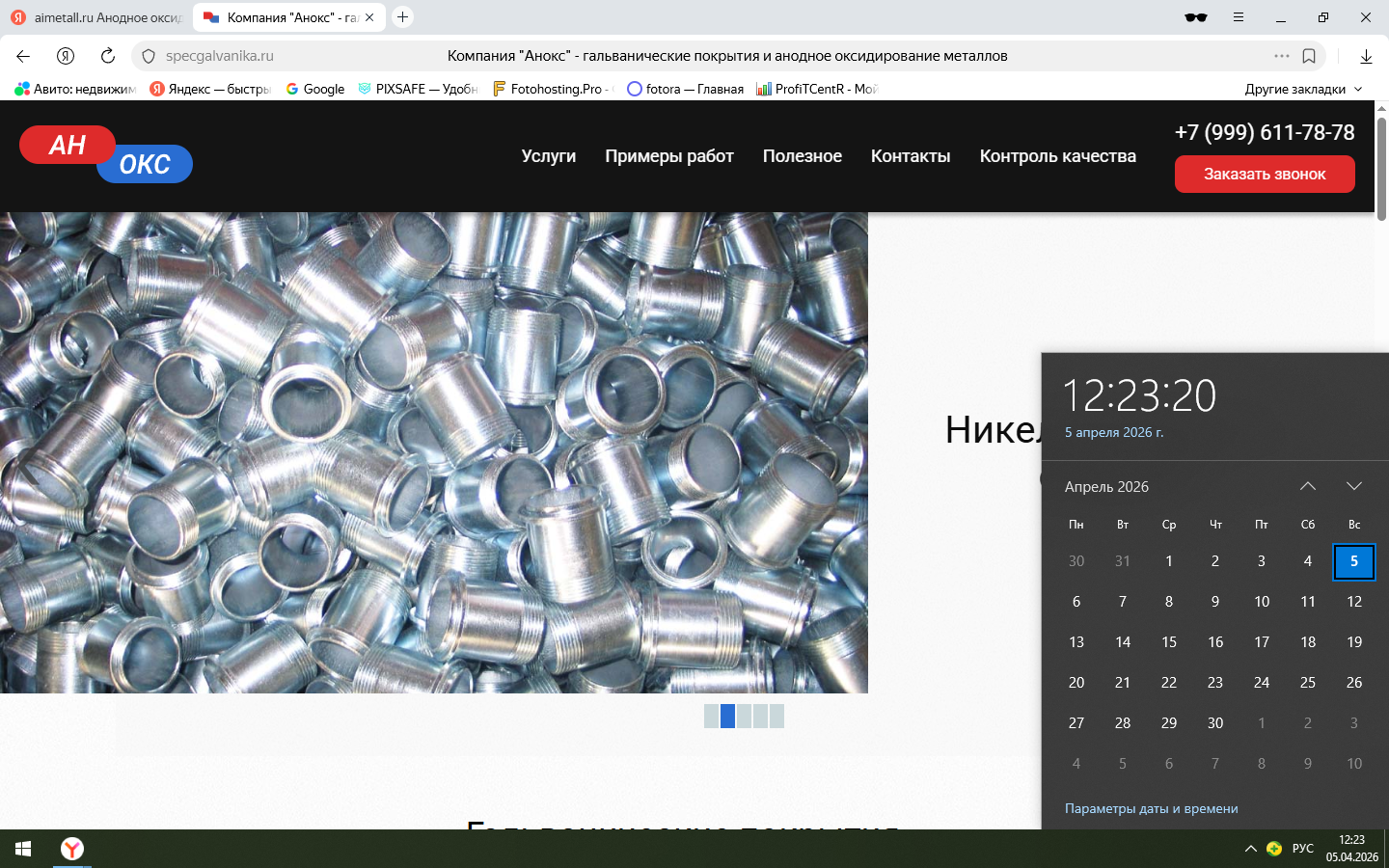Screen dimensions: 1389x868
Task: Go to previous month in calendar
Action: (x=1308, y=486)
